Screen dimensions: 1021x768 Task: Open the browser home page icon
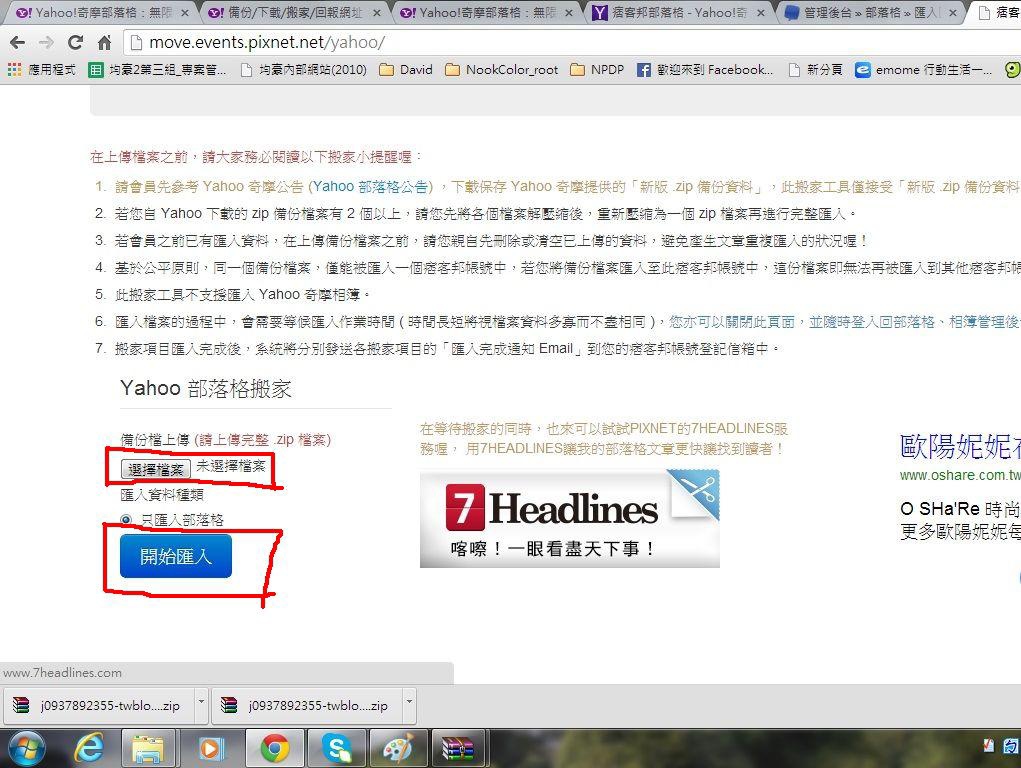[x=104, y=43]
